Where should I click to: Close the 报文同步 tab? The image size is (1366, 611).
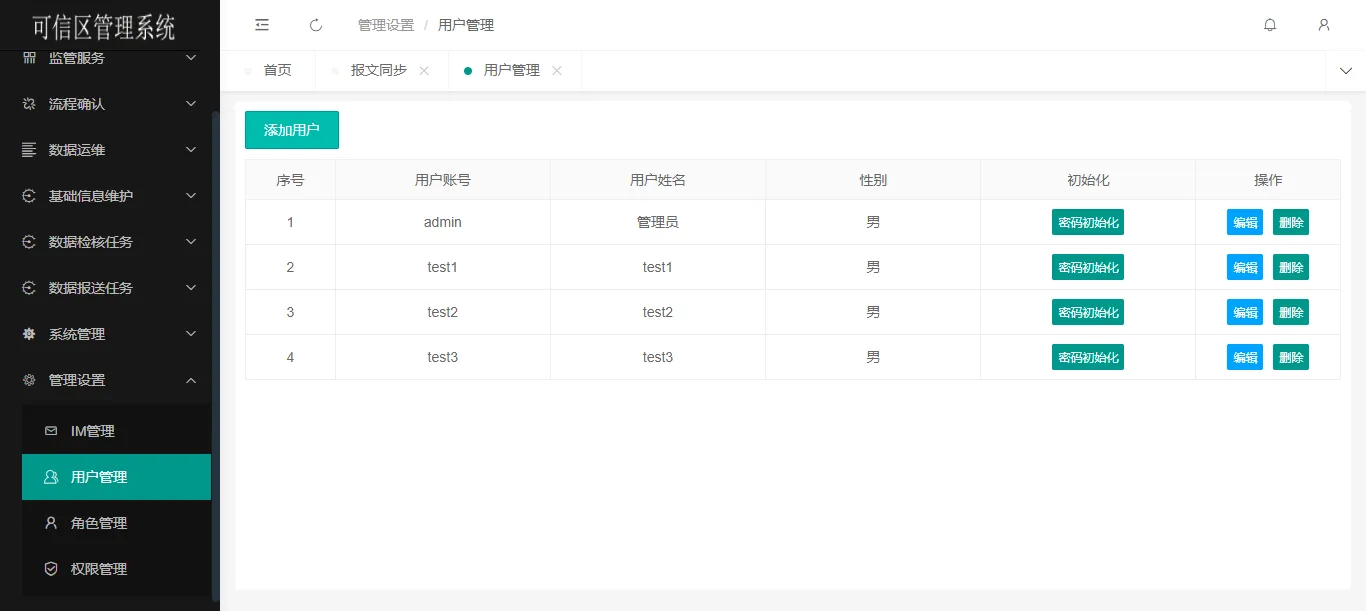click(x=424, y=71)
